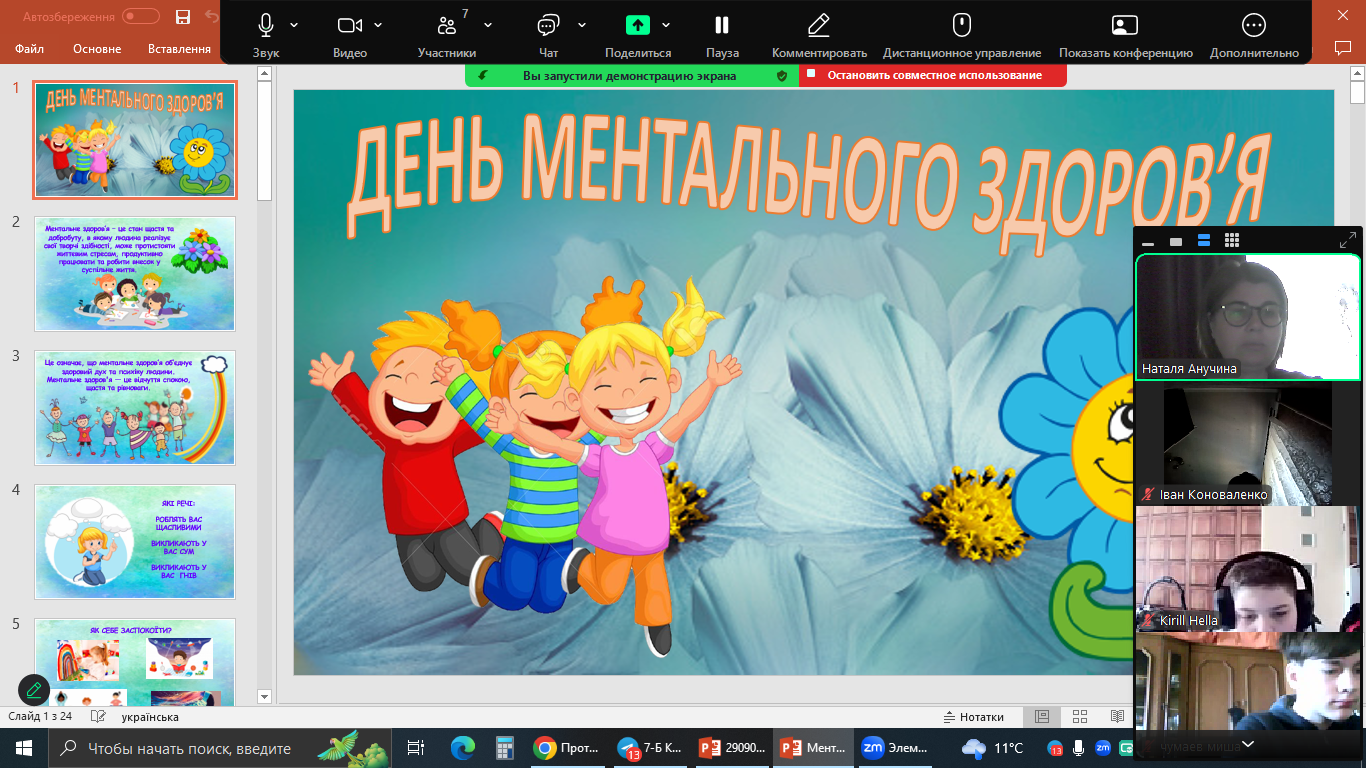Image resolution: width=1366 pixels, height=768 pixels.
Task: Switch to Reading view icon
Action: pos(1117,717)
